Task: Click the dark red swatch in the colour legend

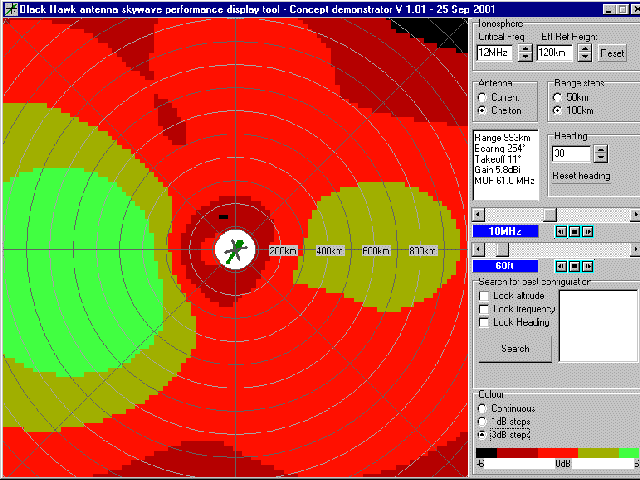Action: tap(518, 453)
